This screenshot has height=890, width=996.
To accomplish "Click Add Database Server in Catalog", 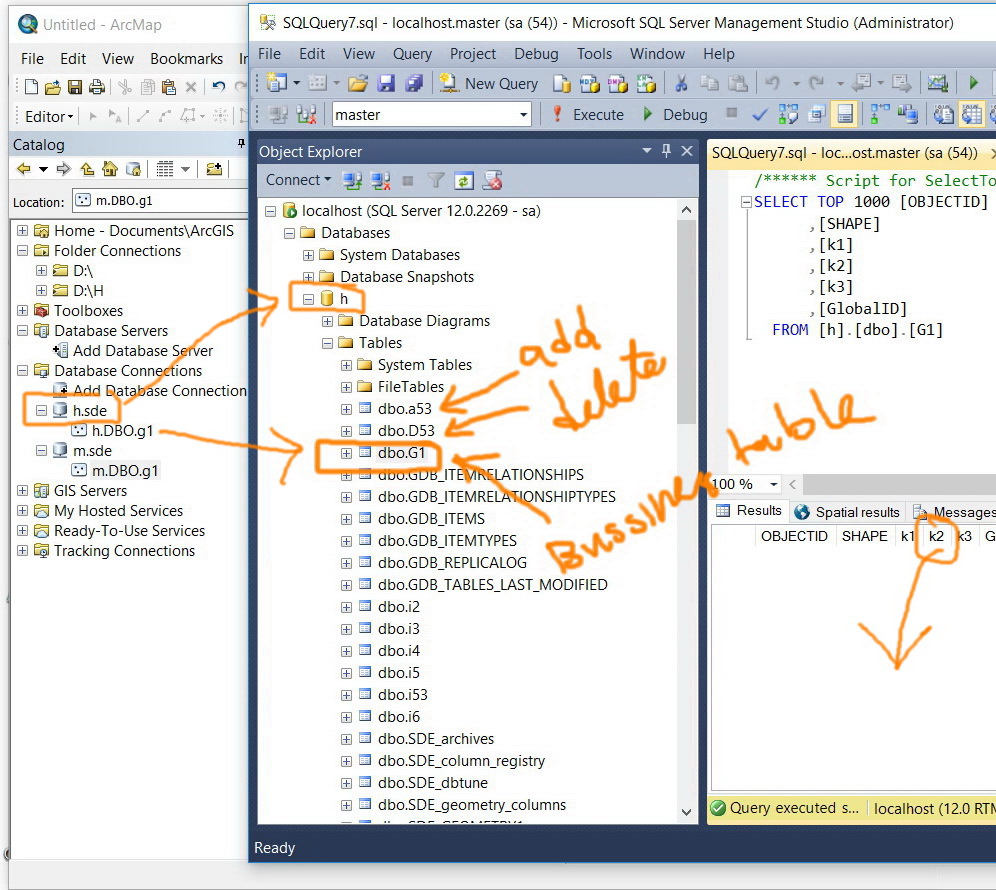I will [x=142, y=351].
